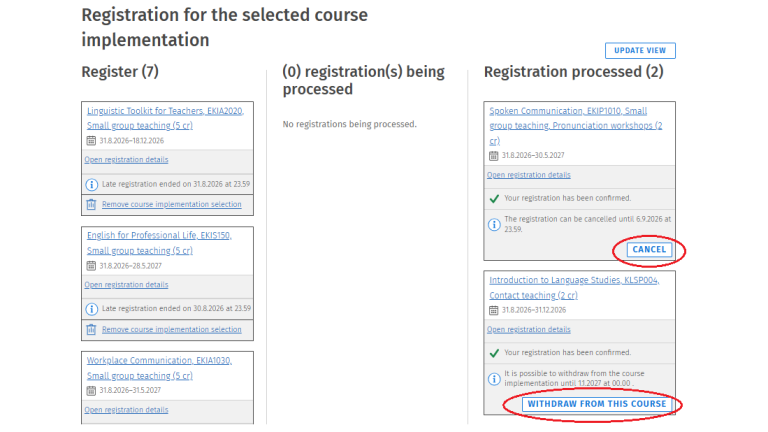Click info icon beside withdrawal deadline notice
This screenshot has height=432, width=768.
[x=494, y=379]
